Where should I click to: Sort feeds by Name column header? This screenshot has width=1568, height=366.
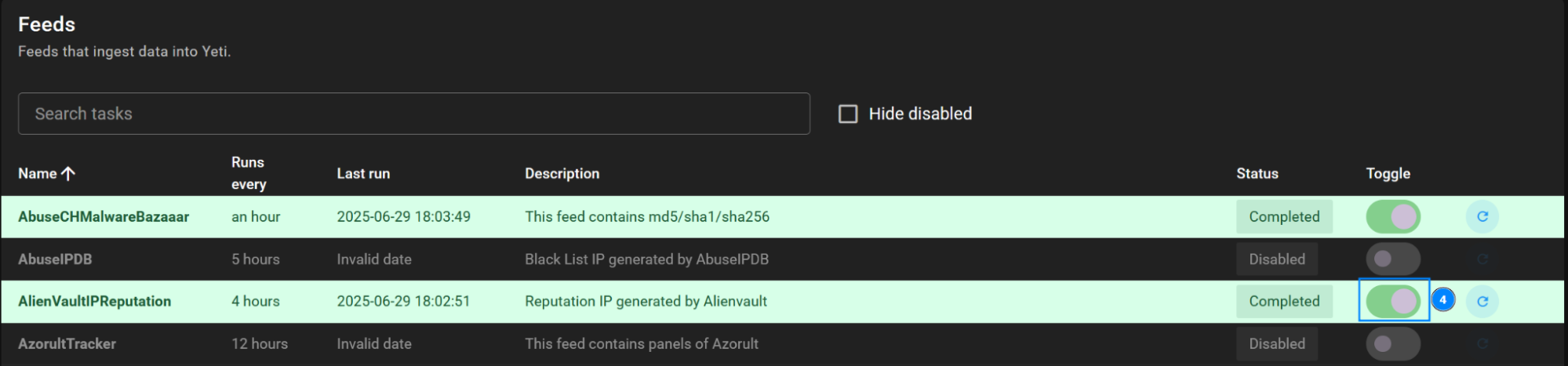[38, 174]
